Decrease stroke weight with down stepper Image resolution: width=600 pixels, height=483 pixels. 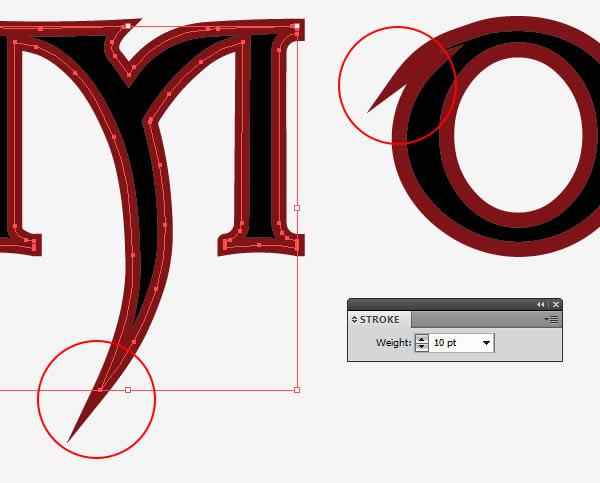tap(422, 347)
